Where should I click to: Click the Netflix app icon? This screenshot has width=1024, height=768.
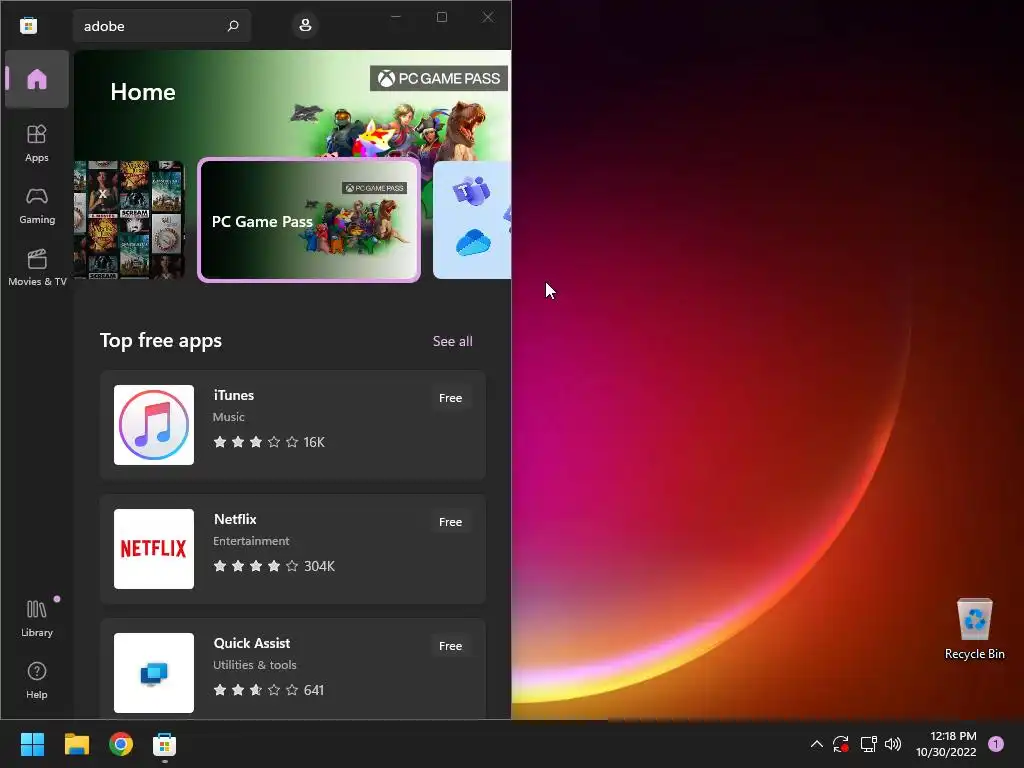coord(153,549)
